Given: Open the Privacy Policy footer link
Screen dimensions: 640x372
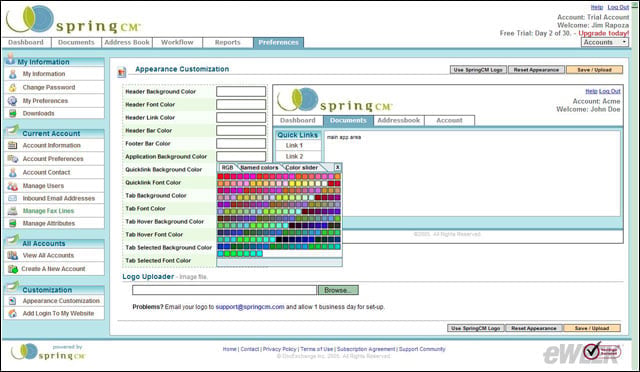Looking at the screenshot, I should pyautogui.click(x=279, y=349).
